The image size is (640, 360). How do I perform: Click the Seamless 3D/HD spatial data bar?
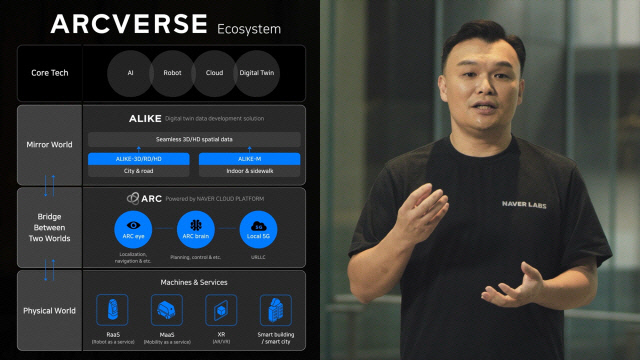pyautogui.click(x=194, y=139)
